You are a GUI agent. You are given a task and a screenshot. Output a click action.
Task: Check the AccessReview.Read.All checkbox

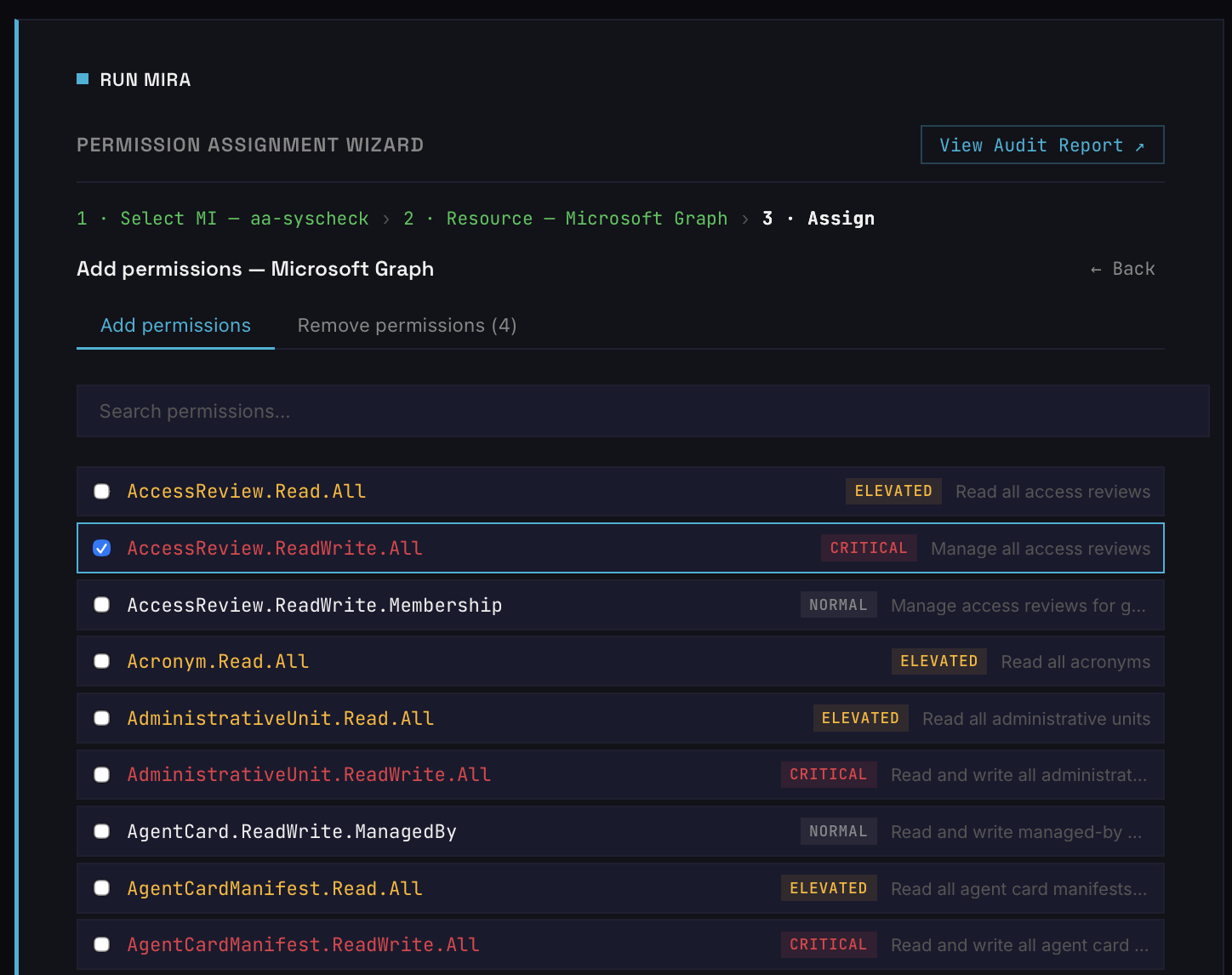coord(101,492)
